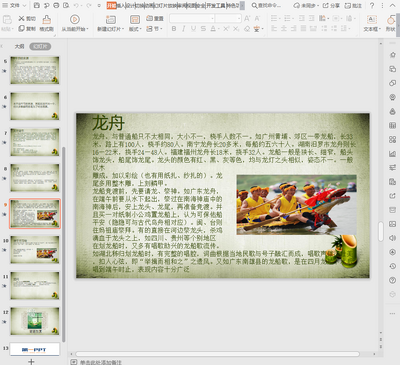This screenshot has width=400, height=365.
Task: Click the add slide plus button
Action: 31,362
